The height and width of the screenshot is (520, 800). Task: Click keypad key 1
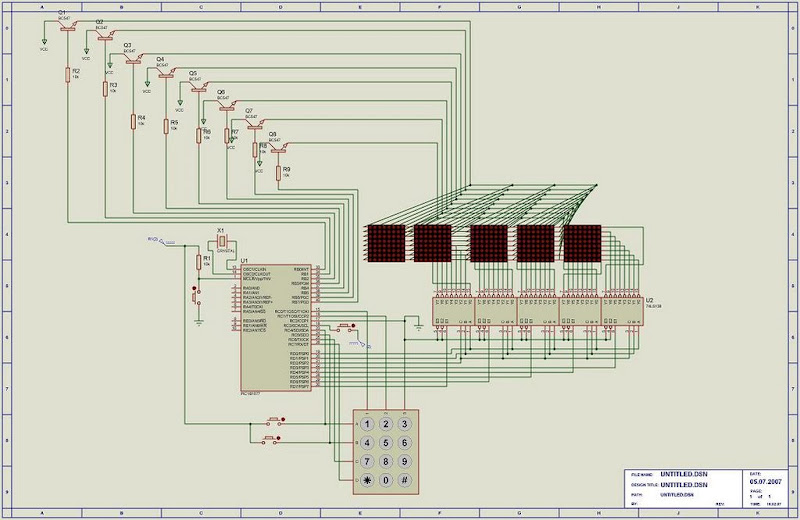(367, 424)
